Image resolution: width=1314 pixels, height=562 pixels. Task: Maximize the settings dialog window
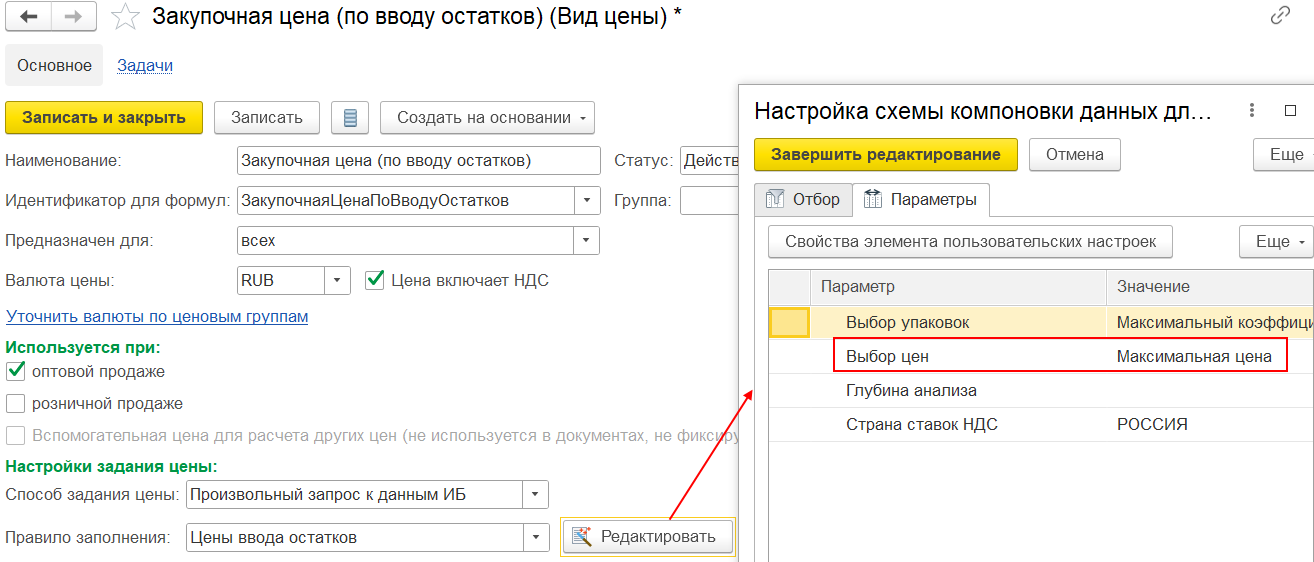coord(1290,111)
